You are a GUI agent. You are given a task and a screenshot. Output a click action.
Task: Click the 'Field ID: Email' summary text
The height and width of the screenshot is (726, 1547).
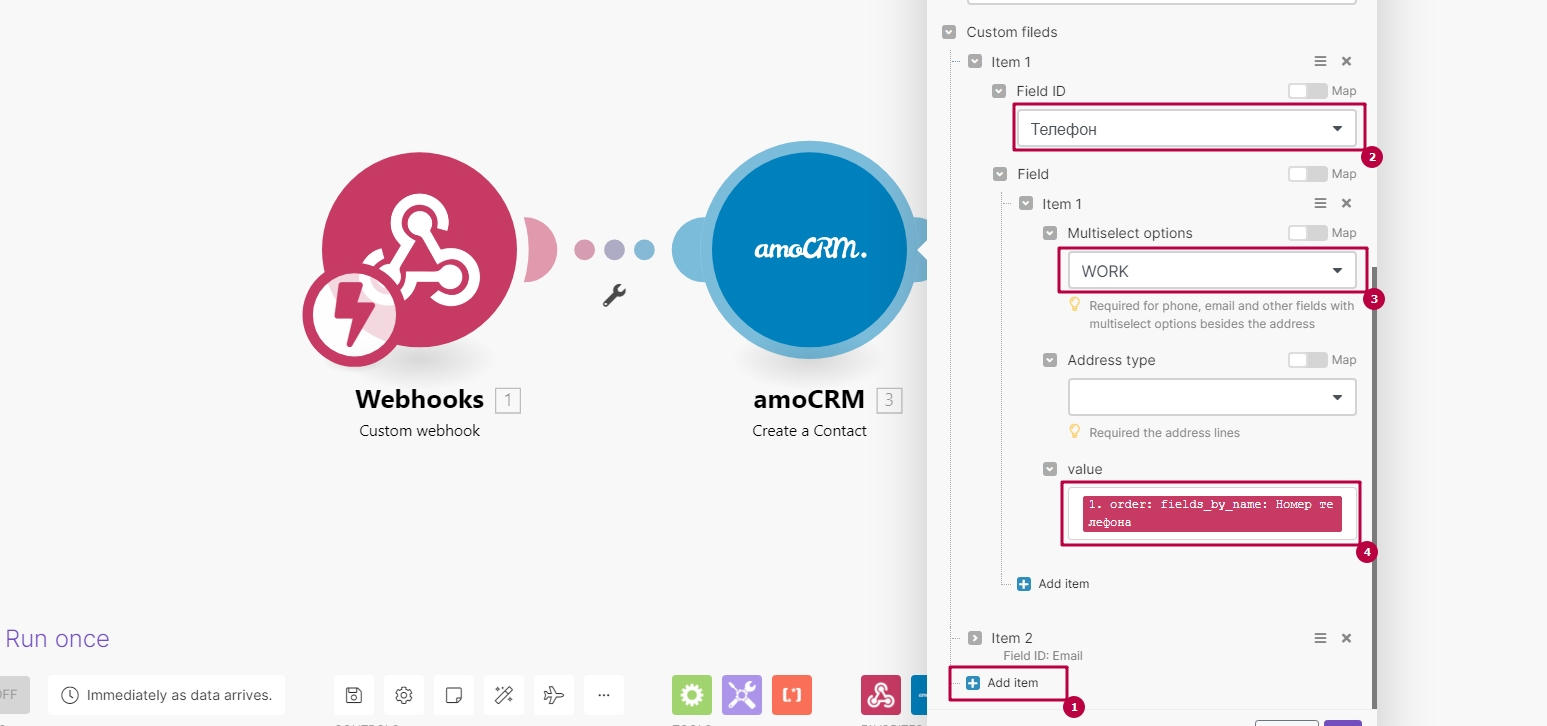point(1043,656)
